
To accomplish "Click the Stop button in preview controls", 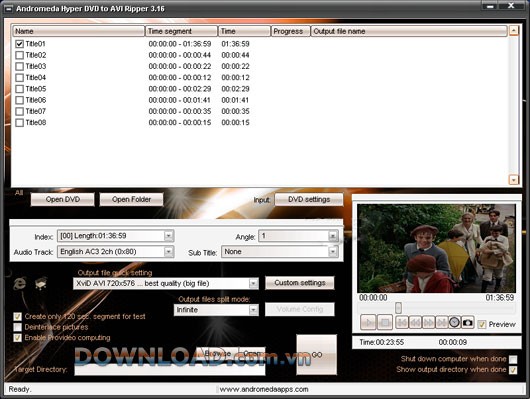I will point(385,322).
